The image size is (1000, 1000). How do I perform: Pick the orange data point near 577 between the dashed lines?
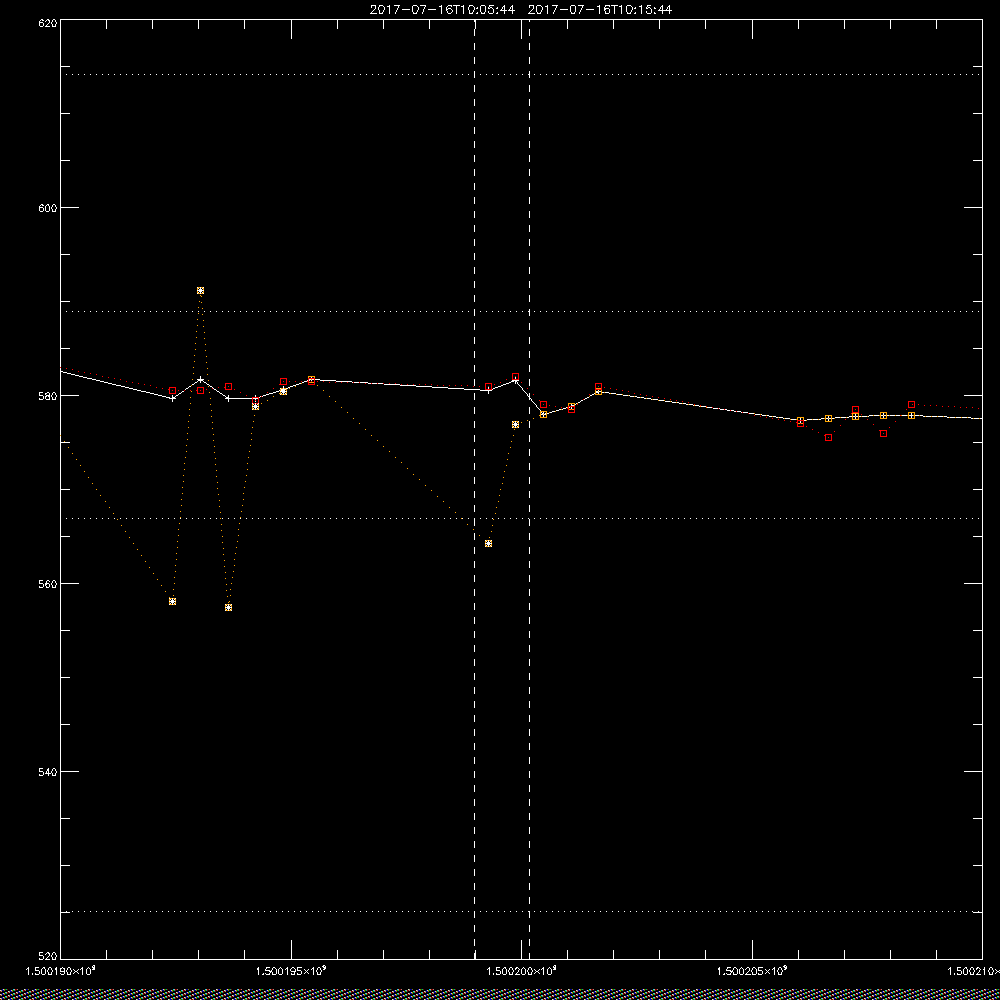pyautogui.click(x=515, y=425)
